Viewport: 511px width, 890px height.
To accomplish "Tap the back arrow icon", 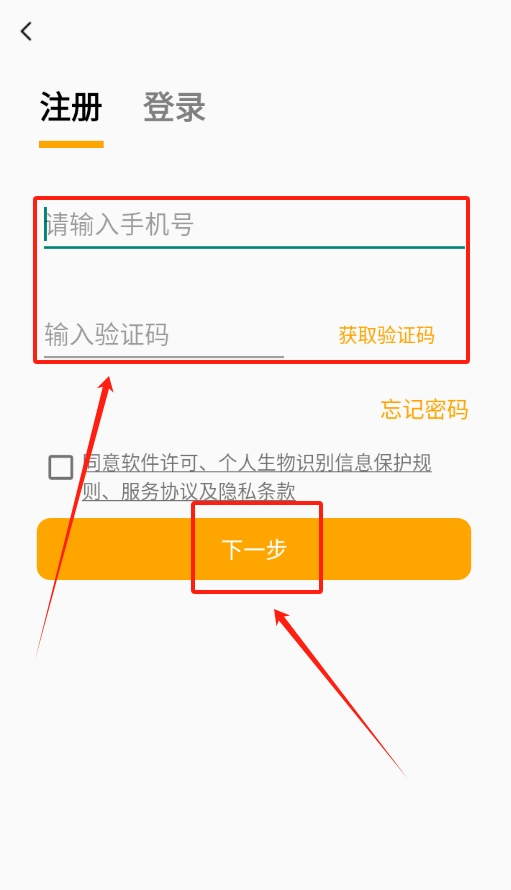I will tap(26, 31).
